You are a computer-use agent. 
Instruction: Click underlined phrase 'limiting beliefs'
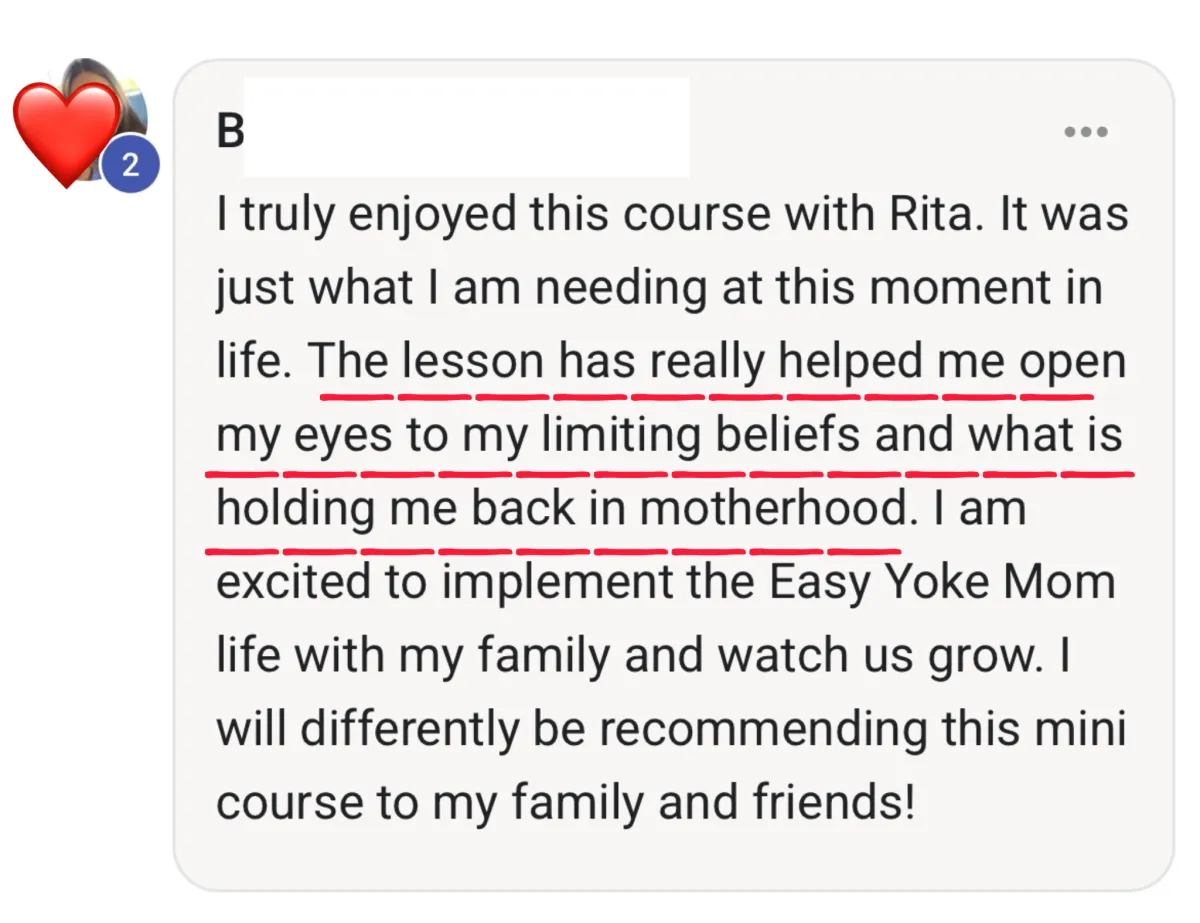click(x=700, y=435)
